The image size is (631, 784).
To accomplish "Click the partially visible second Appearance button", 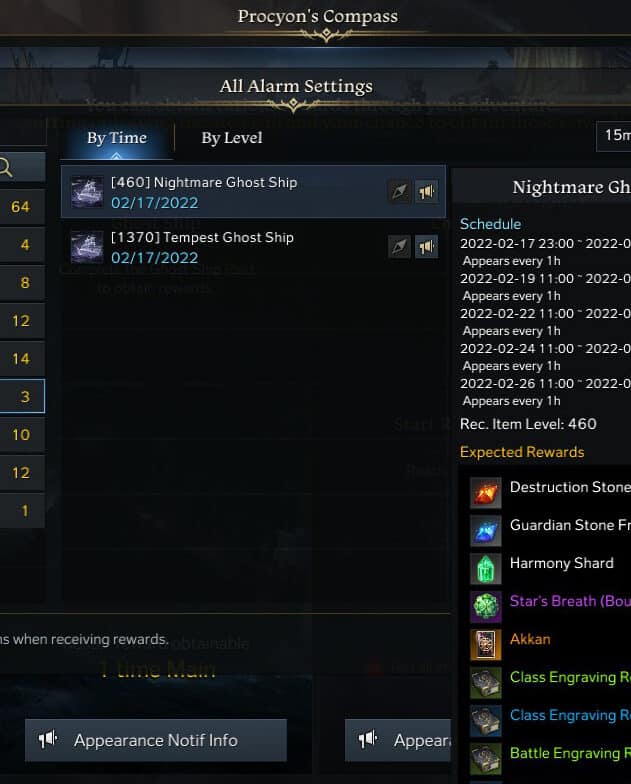I will tap(398, 740).
